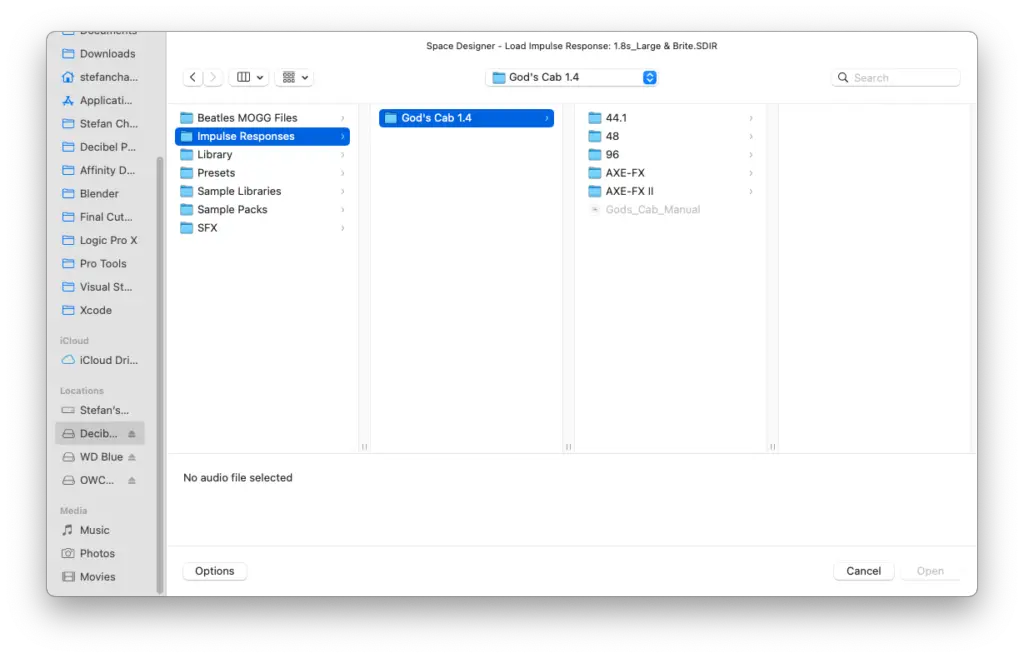Select Stefan's... under Locations
Image resolution: width=1024 pixels, height=658 pixels.
(99, 410)
